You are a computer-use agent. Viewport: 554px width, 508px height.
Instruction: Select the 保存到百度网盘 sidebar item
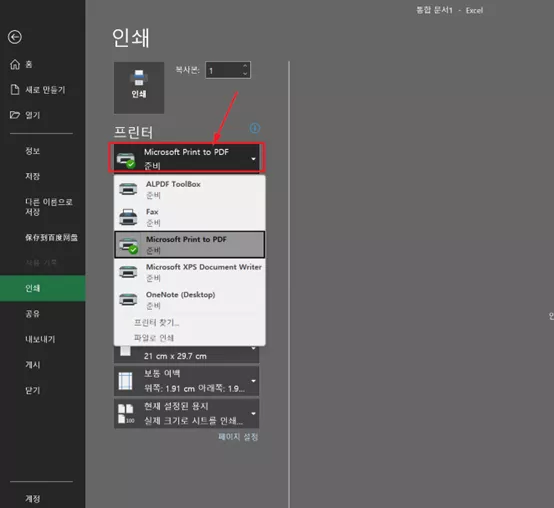click(x=51, y=237)
